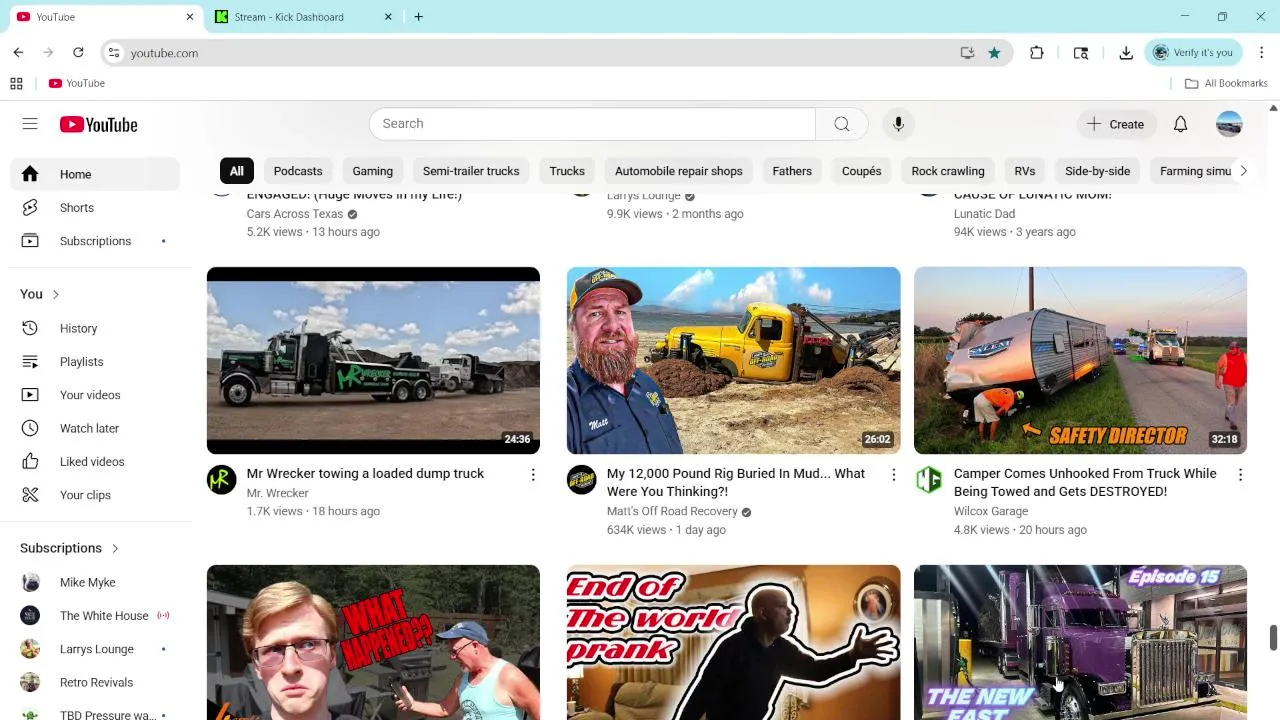The height and width of the screenshot is (720, 1280).
Task: Open Shorts from the sidebar
Action: [x=95, y=207]
